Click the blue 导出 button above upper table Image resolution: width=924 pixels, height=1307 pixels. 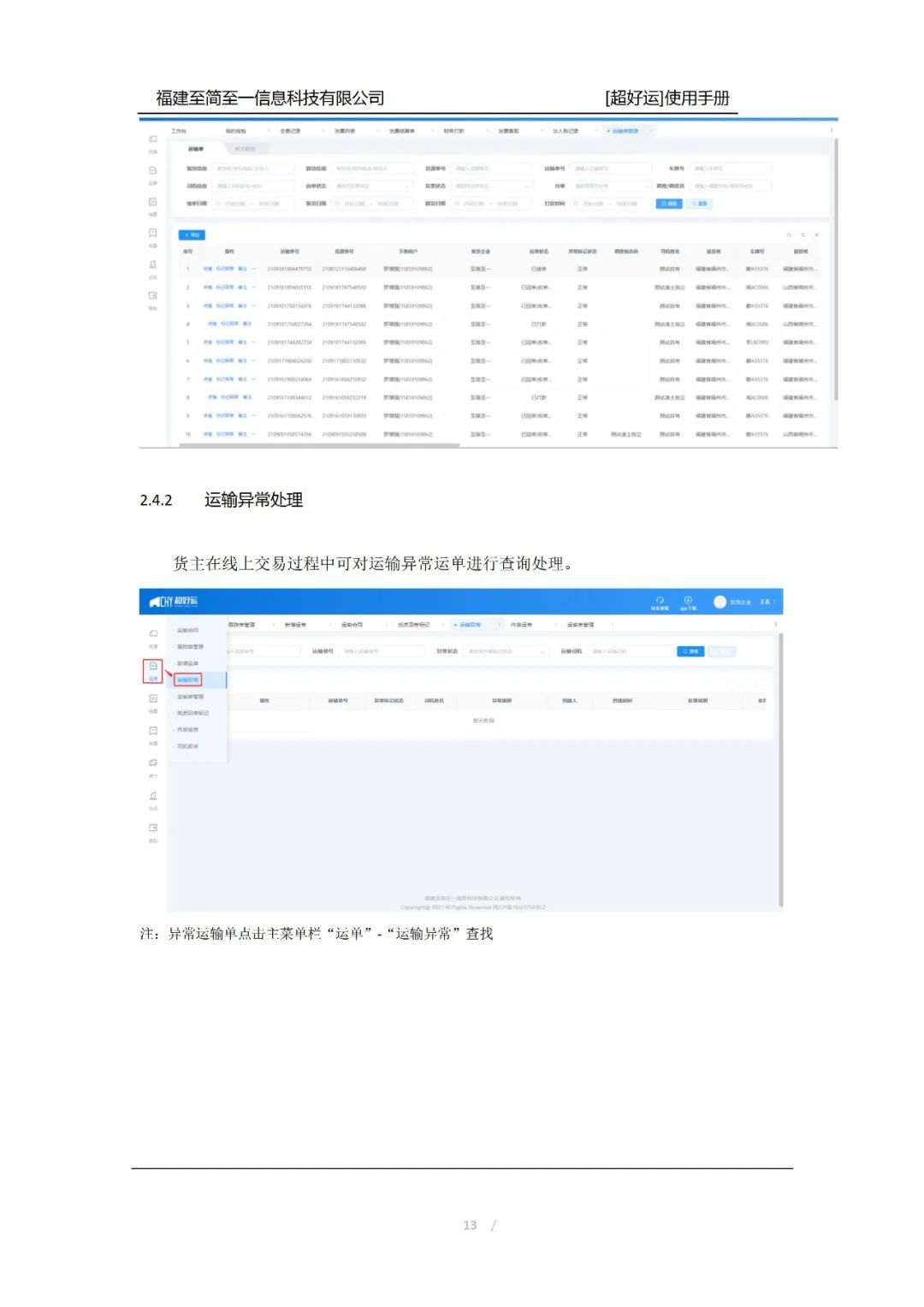192,235
